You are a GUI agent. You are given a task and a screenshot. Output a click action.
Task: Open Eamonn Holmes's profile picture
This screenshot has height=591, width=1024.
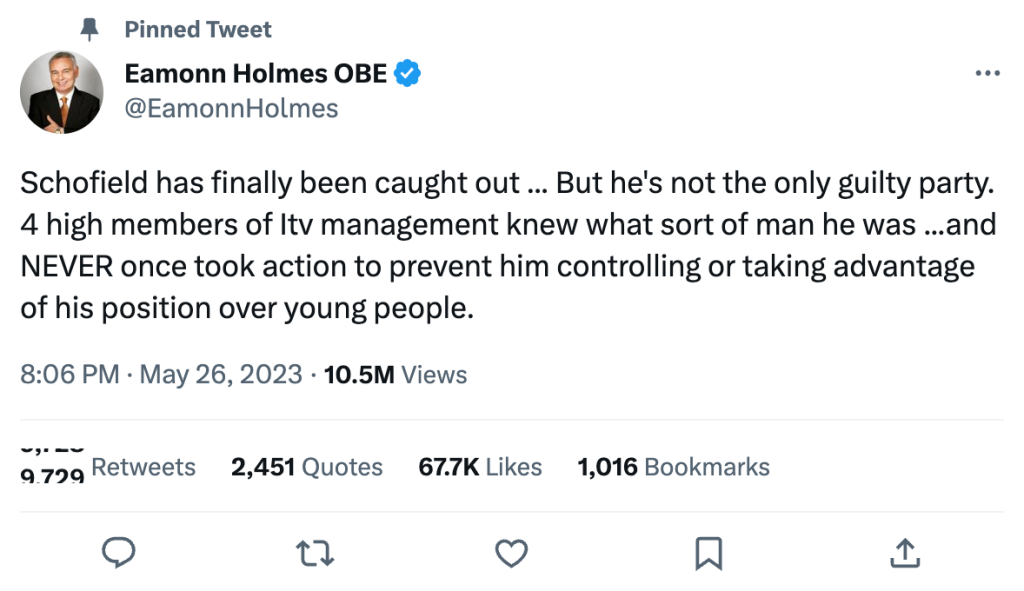(x=62, y=92)
